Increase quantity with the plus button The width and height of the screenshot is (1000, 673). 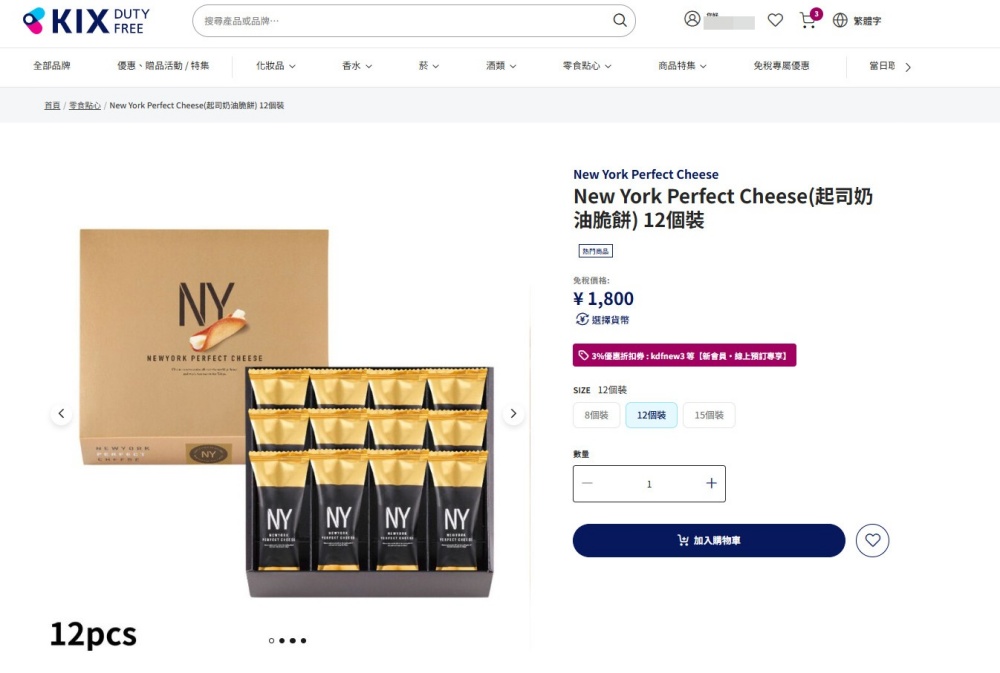tap(711, 484)
